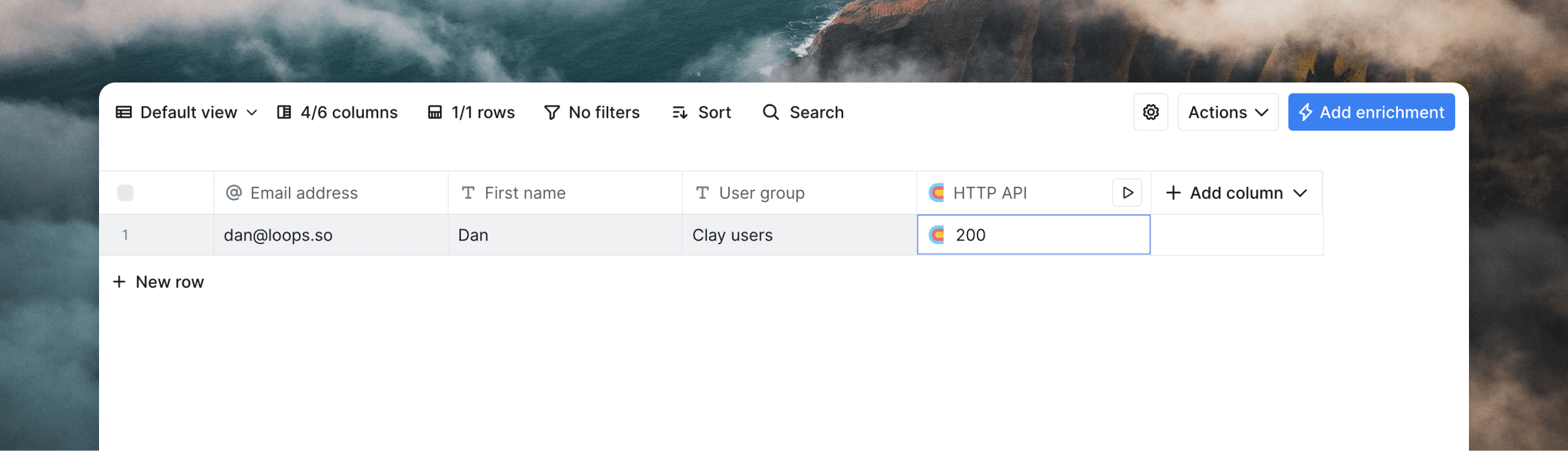Image resolution: width=1568 pixels, height=451 pixels.
Task: Expand the Add column chevron
Action: [1300, 193]
